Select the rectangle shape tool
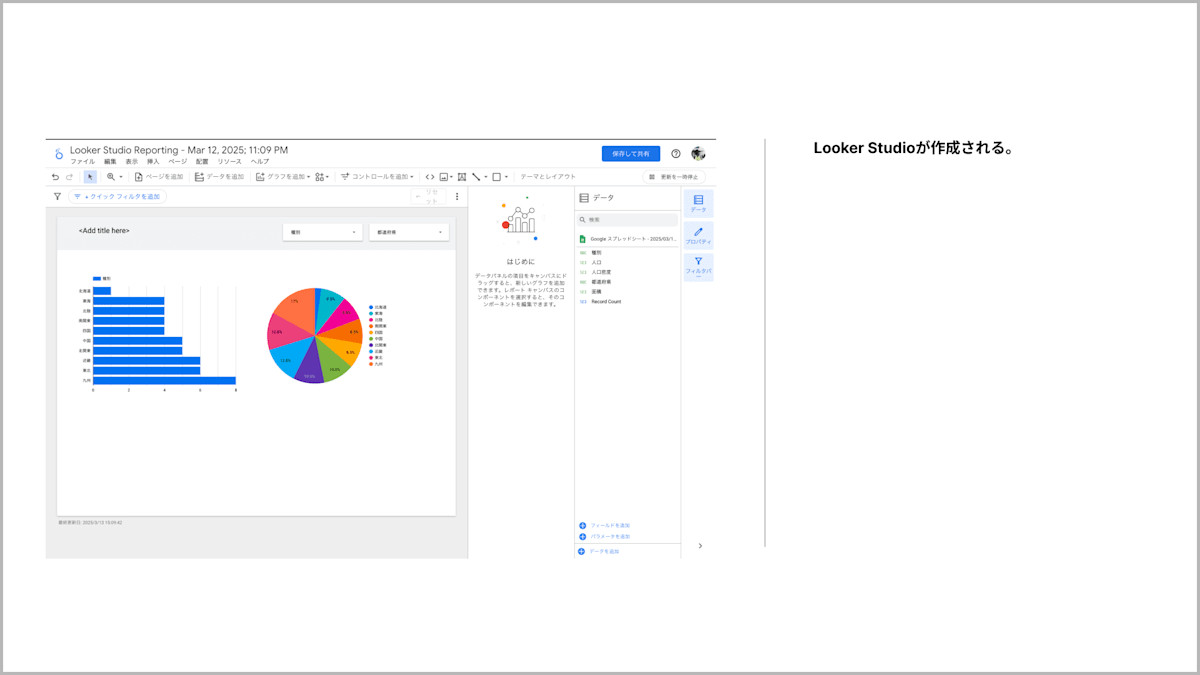 (x=496, y=177)
